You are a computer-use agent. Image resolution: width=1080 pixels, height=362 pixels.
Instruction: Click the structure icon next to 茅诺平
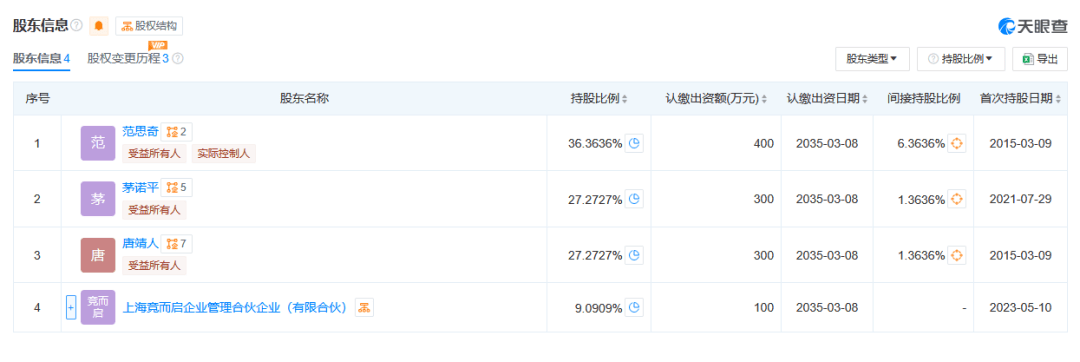point(176,187)
